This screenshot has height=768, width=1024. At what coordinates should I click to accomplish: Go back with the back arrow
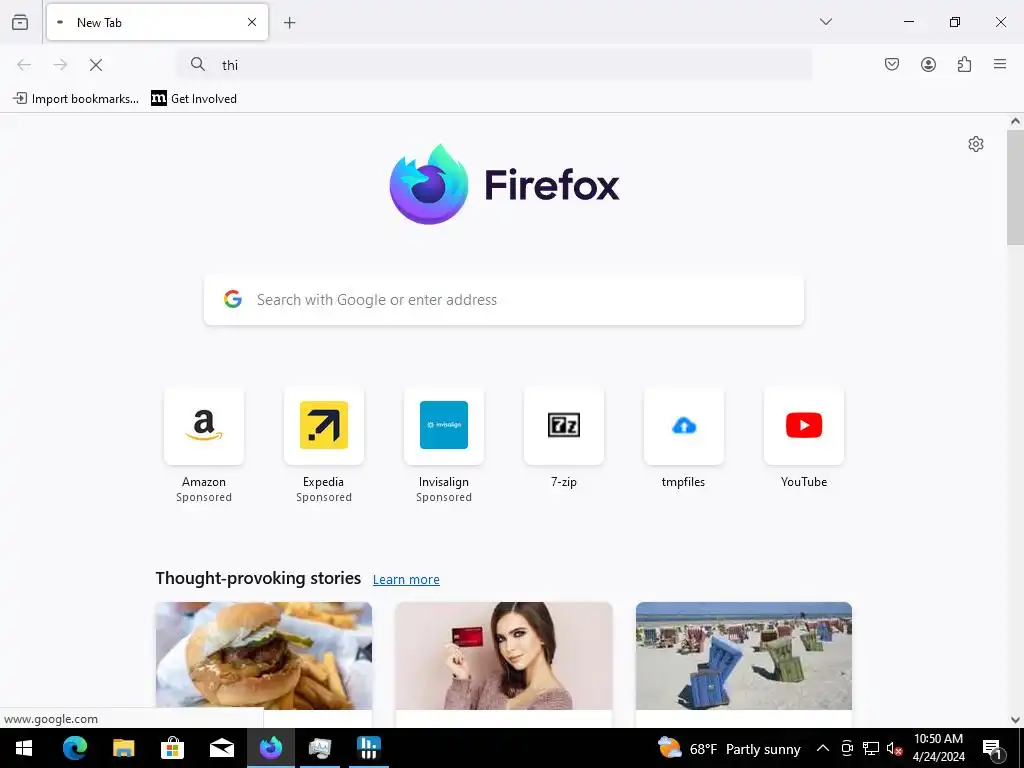click(x=24, y=65)
